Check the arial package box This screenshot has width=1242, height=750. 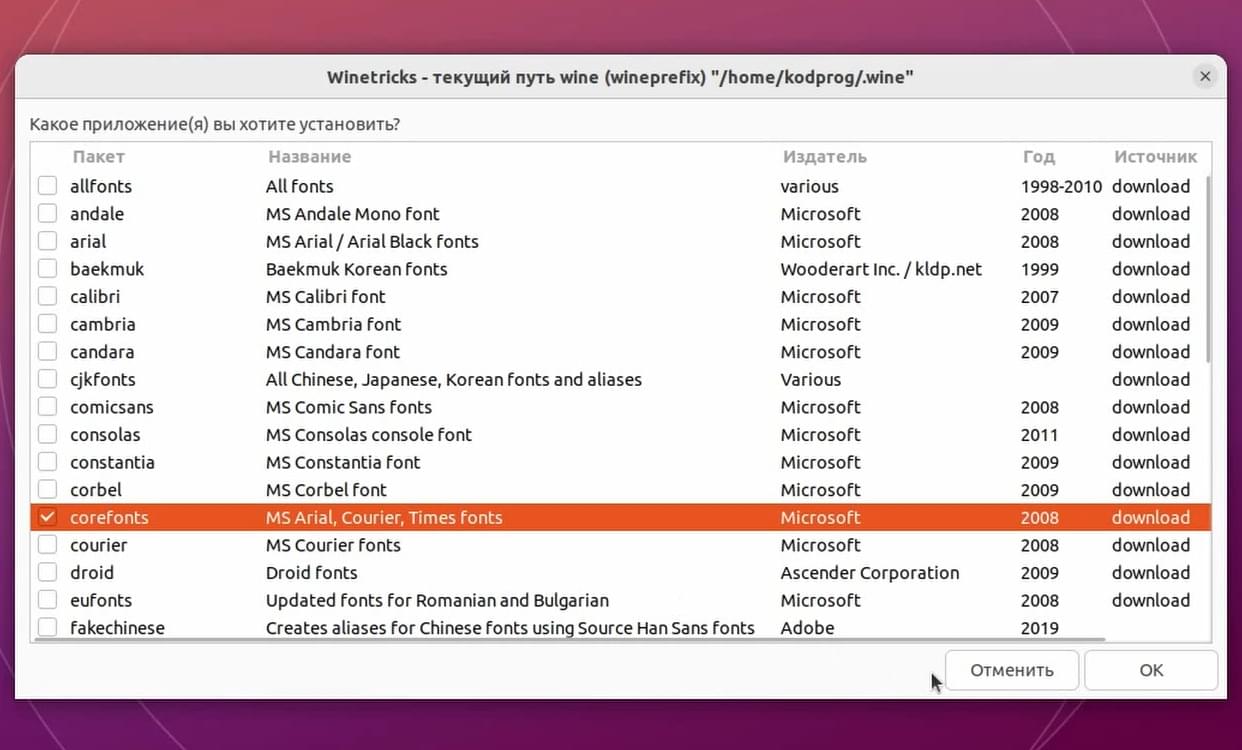(48, 242)
